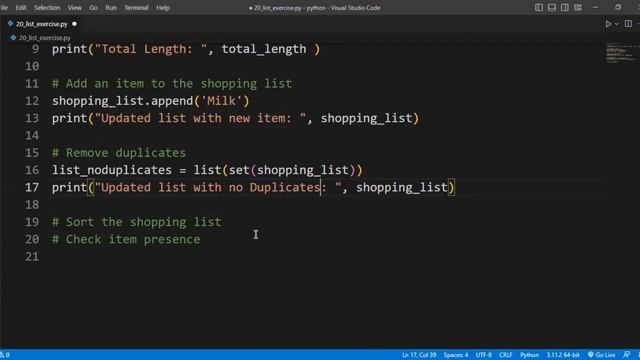Run the Python file with play icon
Screen dimensions: 640x360
pyautogui.click(x=608, y=24)
